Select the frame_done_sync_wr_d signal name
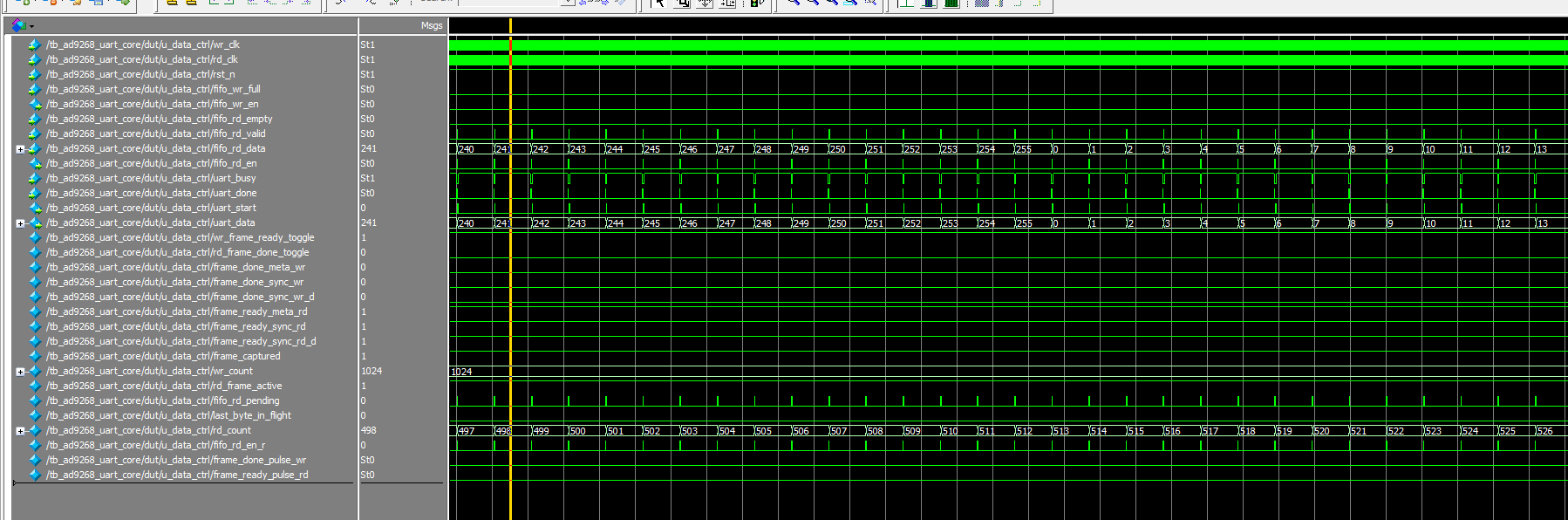The width and height of the screenshot is (1568, 520). (180, 297)
